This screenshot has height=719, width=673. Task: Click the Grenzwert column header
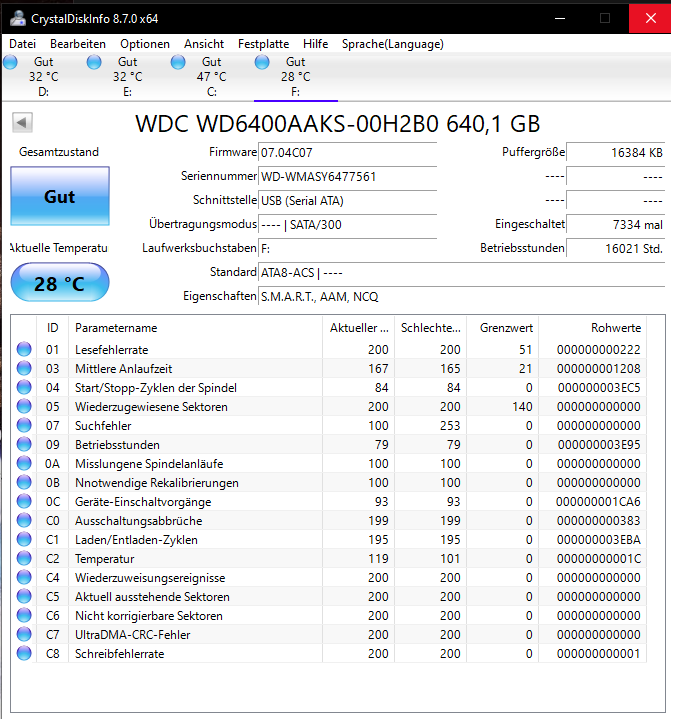coord(502,328)
